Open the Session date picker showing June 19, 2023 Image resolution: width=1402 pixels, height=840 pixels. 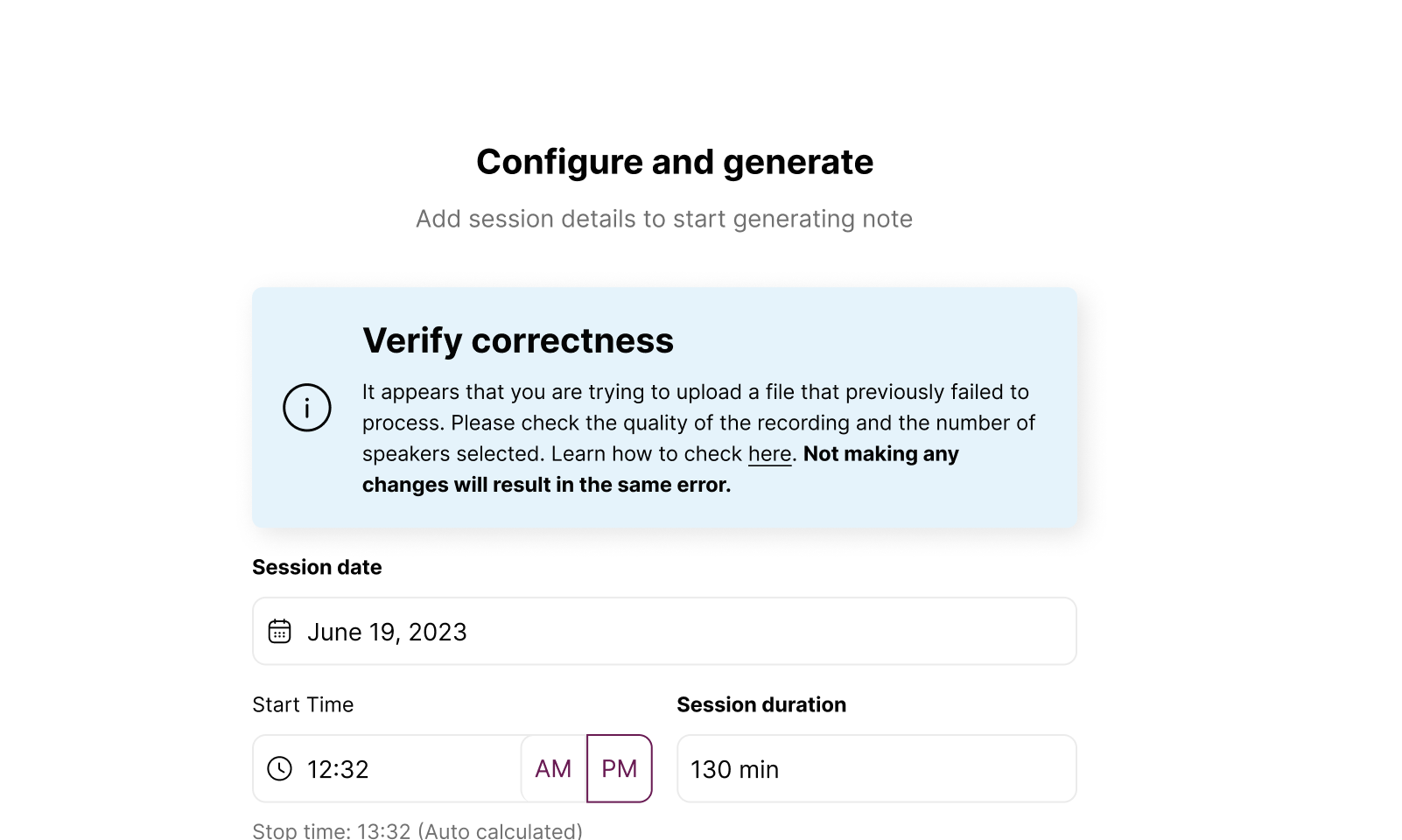pyautogui.click(x=664, y=632)
